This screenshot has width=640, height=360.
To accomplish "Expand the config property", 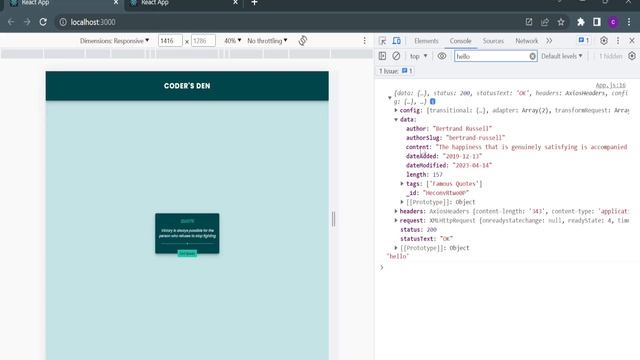I will 396,110.
